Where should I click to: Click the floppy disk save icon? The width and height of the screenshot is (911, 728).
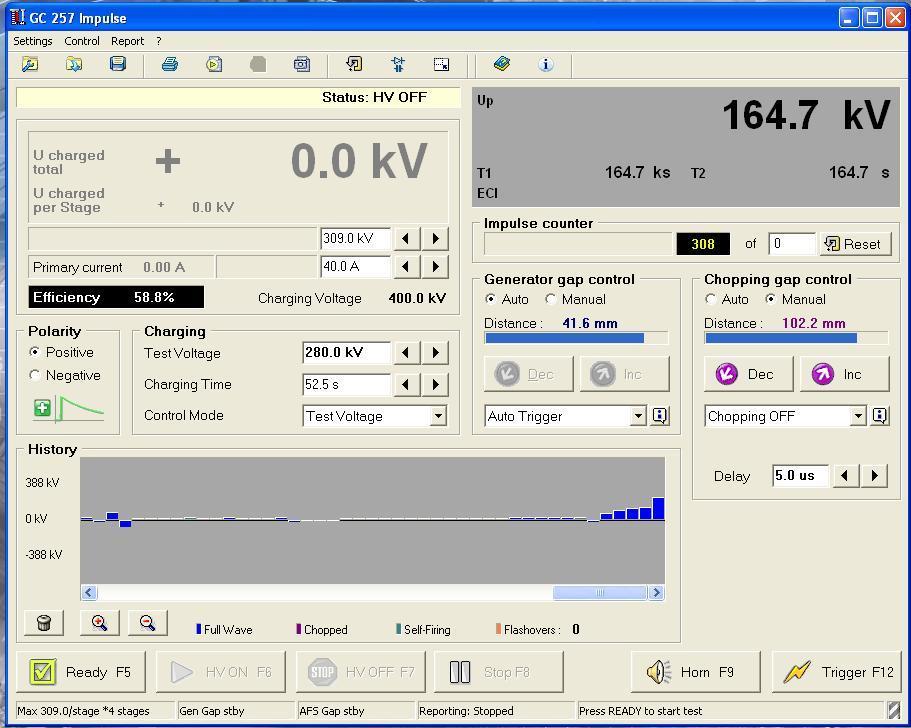[118, 64]
